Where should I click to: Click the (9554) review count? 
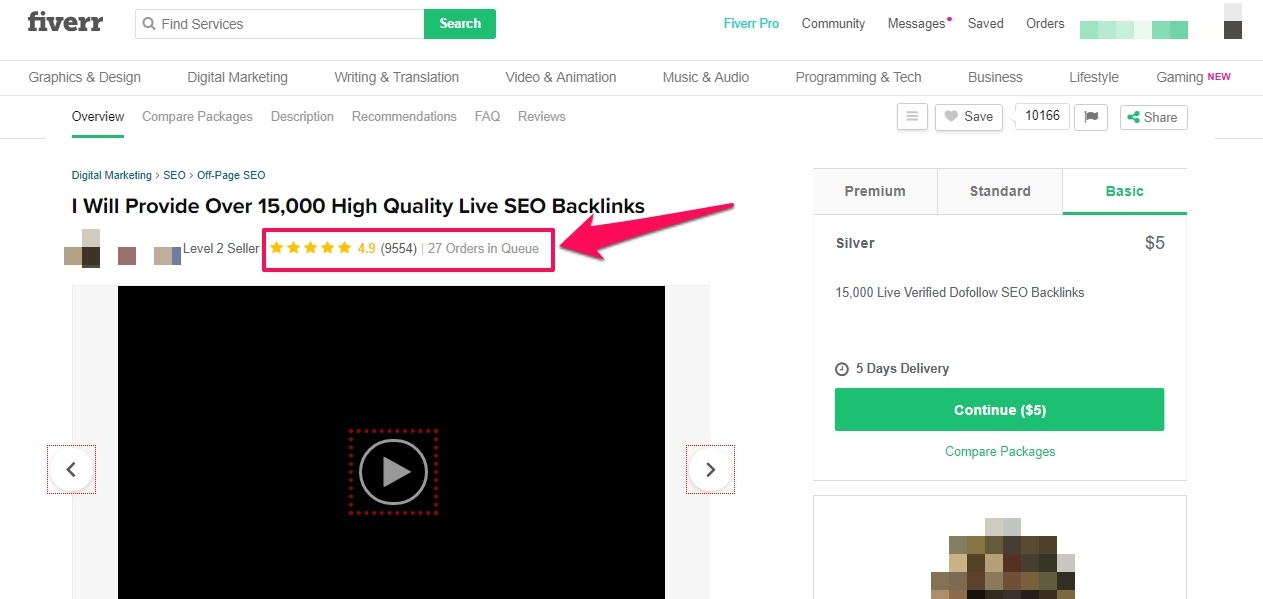tap(398, 248)
